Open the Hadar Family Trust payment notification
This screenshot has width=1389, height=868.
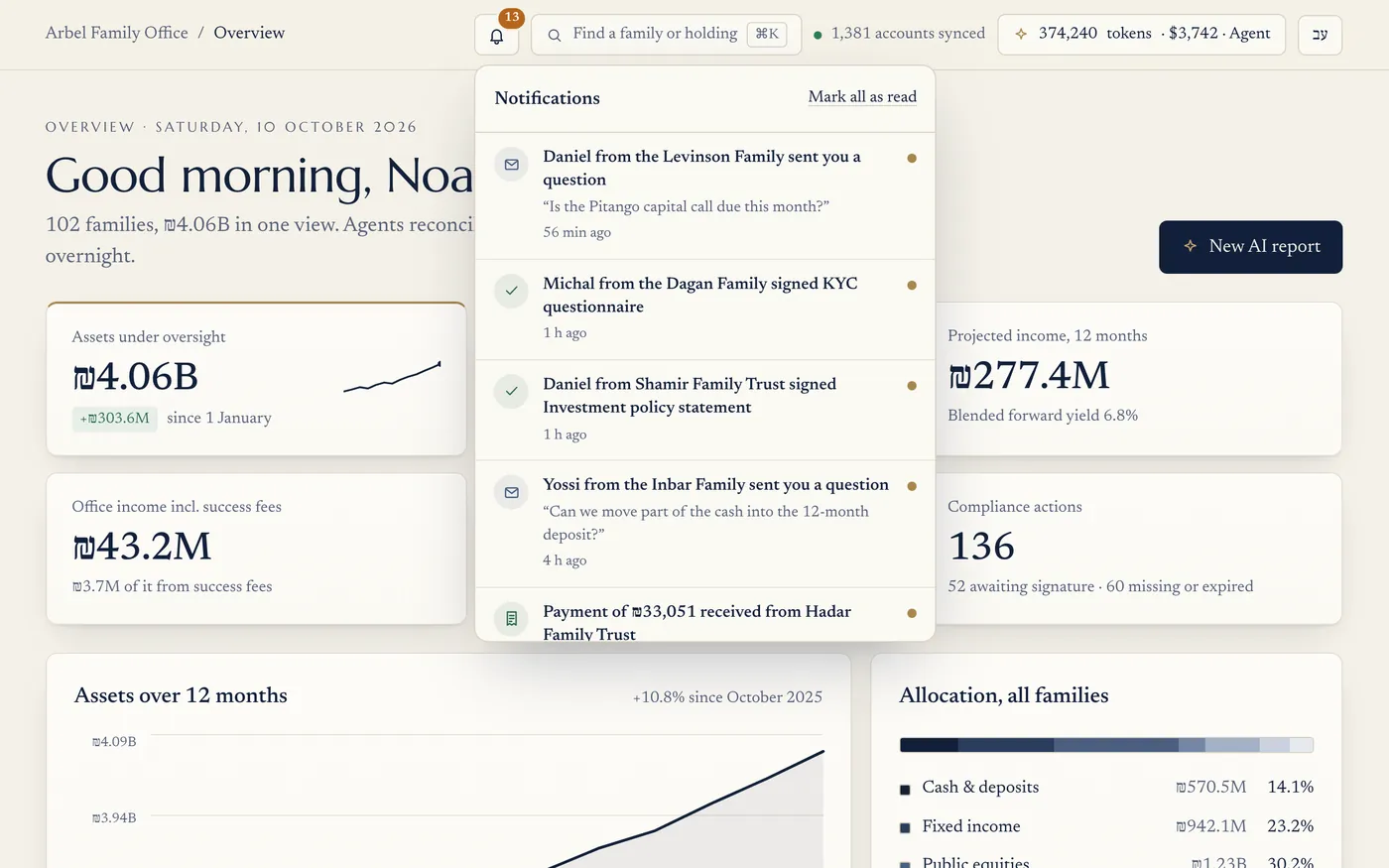(705, 614)
